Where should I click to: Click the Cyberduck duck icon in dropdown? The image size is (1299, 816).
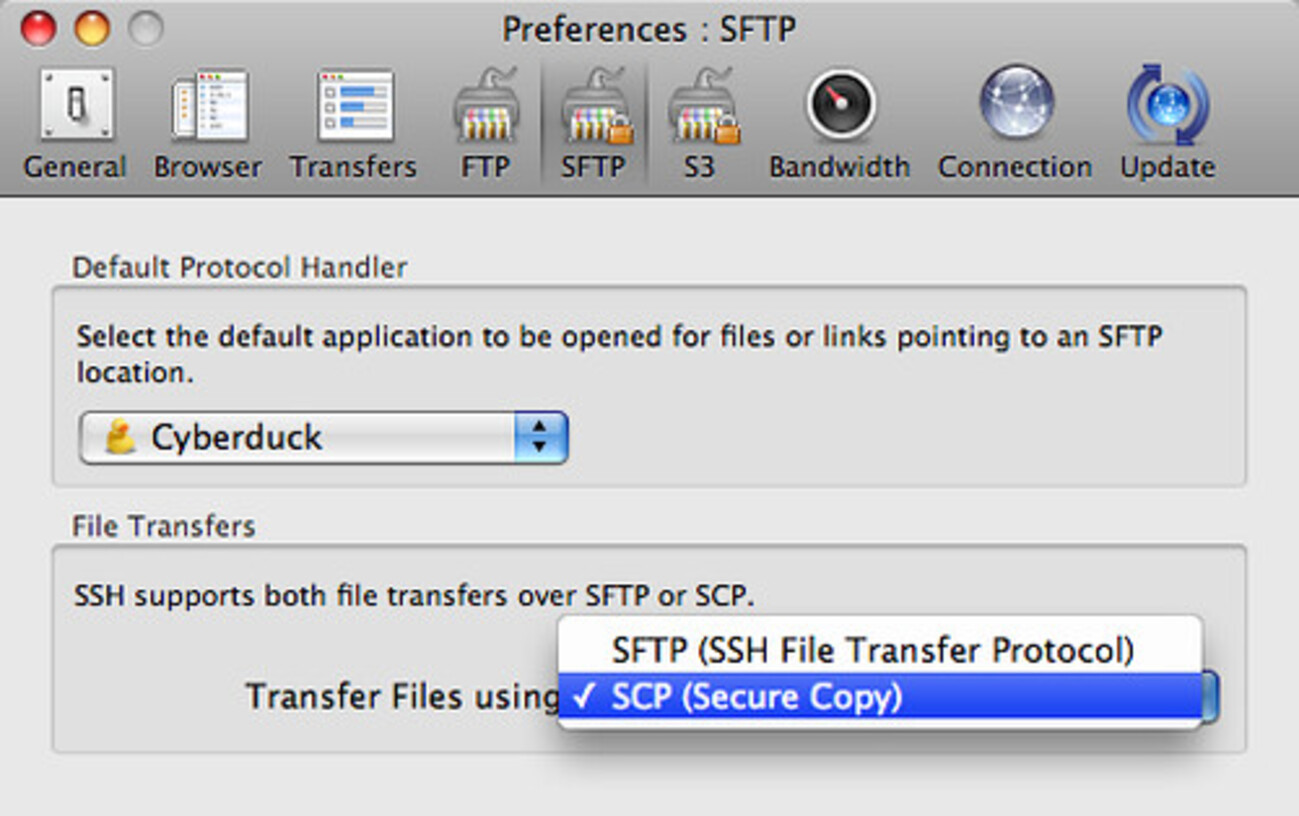point(120,437)
